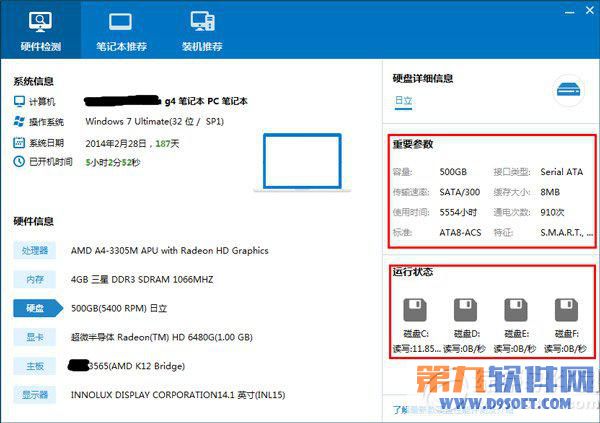Image resolution: width=600 pixels, height=423 pixels.
Task: Select the 主板 motherboard button
Action: (x=34, y=366)
